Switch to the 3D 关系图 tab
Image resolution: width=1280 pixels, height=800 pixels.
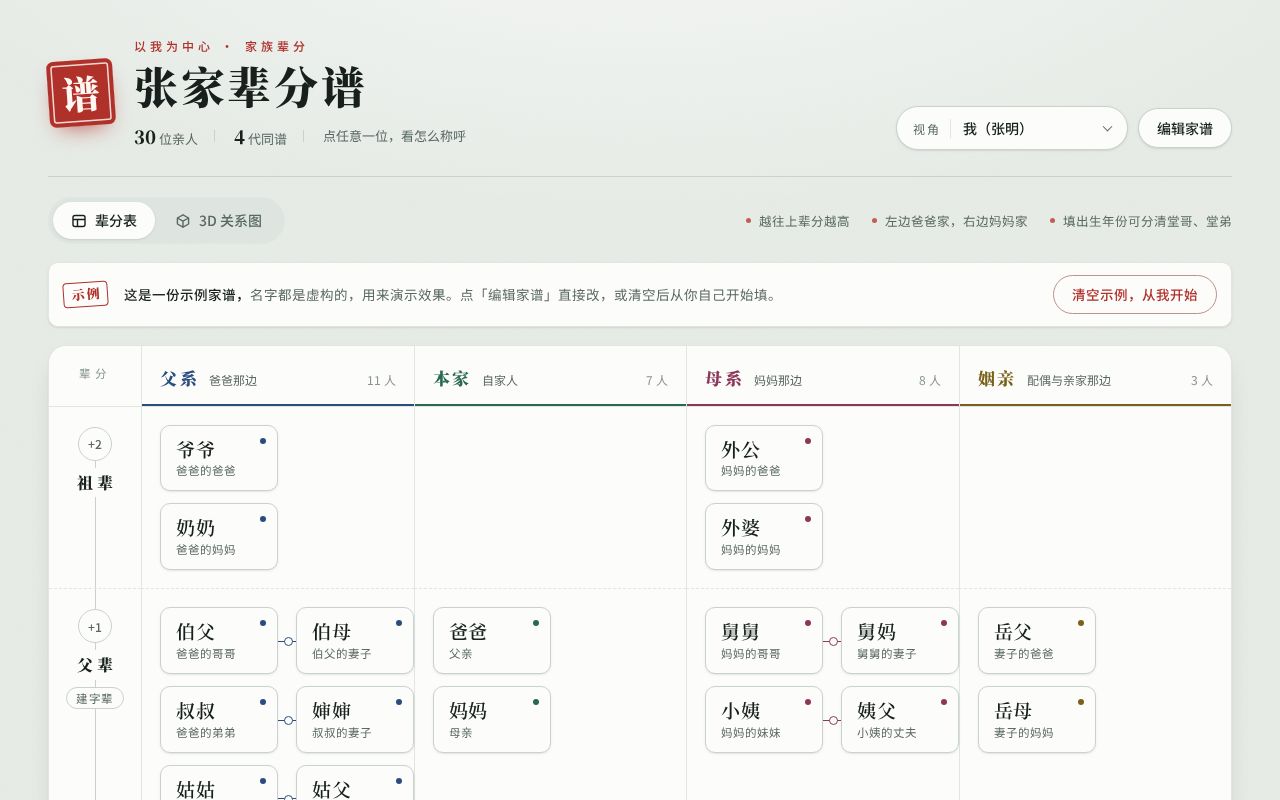[x=219, y=221]
